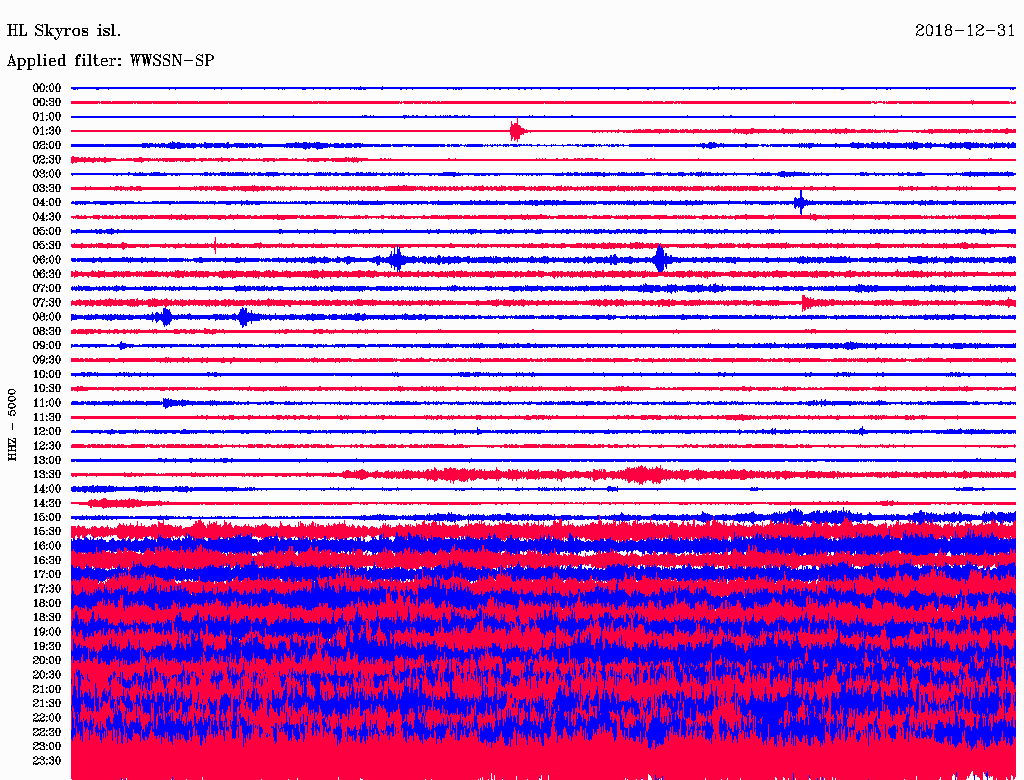Image resolution: width=1024 pixels, height=780 pixels.
Task: Click the HHZ - 5000 axis label
Action: 12,425
